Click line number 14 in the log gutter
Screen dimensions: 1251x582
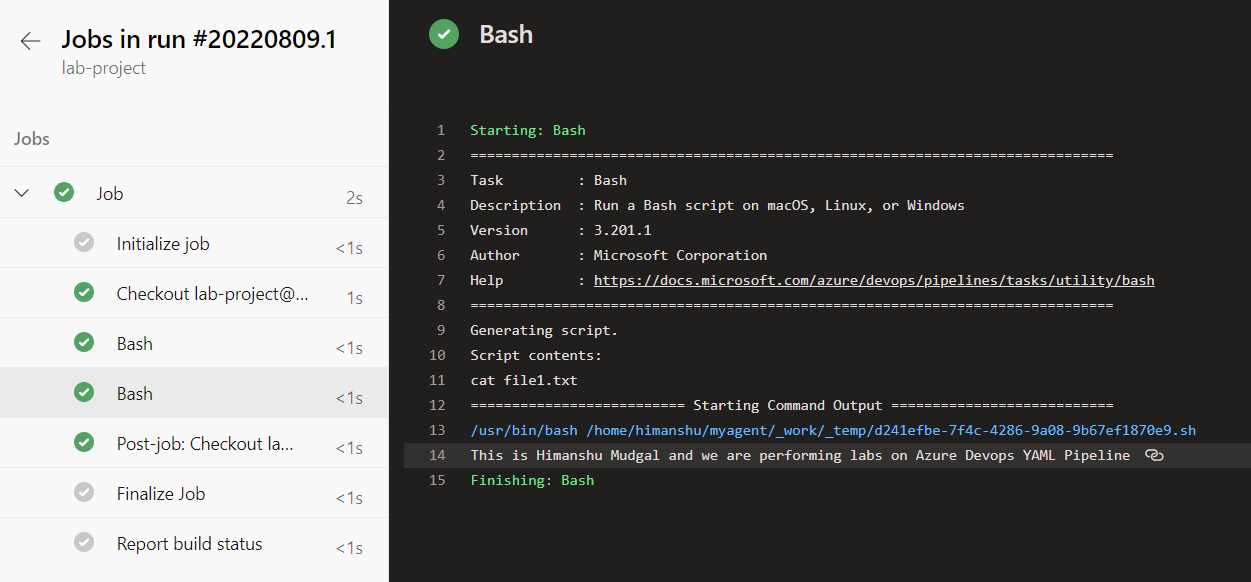(x=436, y=455)
